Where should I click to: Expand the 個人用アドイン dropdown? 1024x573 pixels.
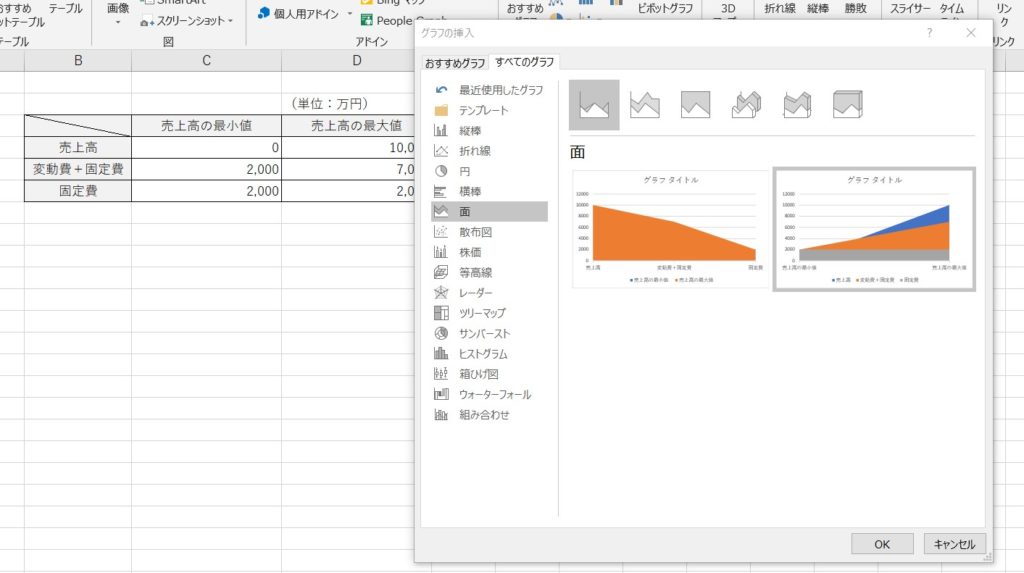click(350, 14)
